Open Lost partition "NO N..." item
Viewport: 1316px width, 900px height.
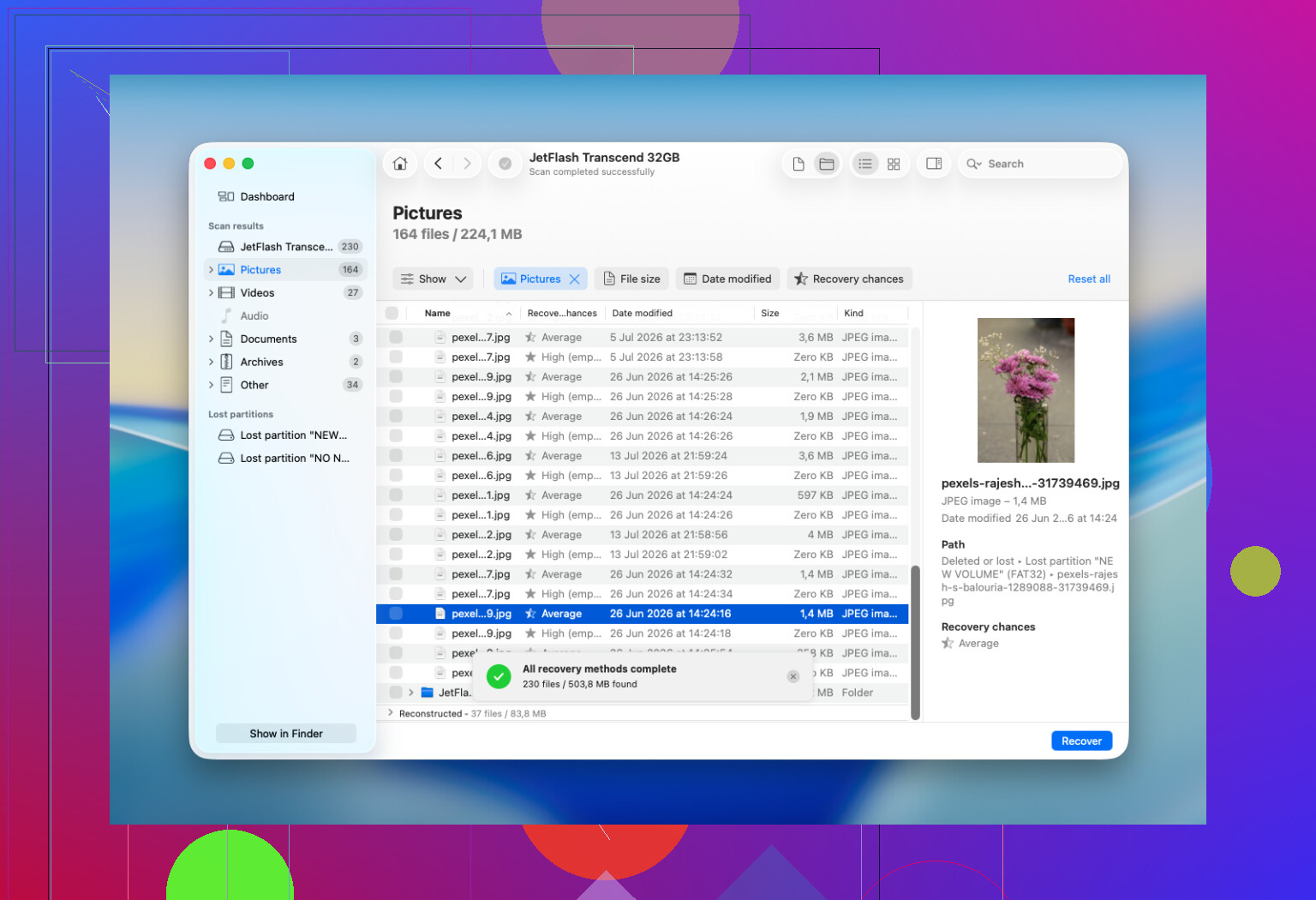pyautogui.click(x=284, y=459)
